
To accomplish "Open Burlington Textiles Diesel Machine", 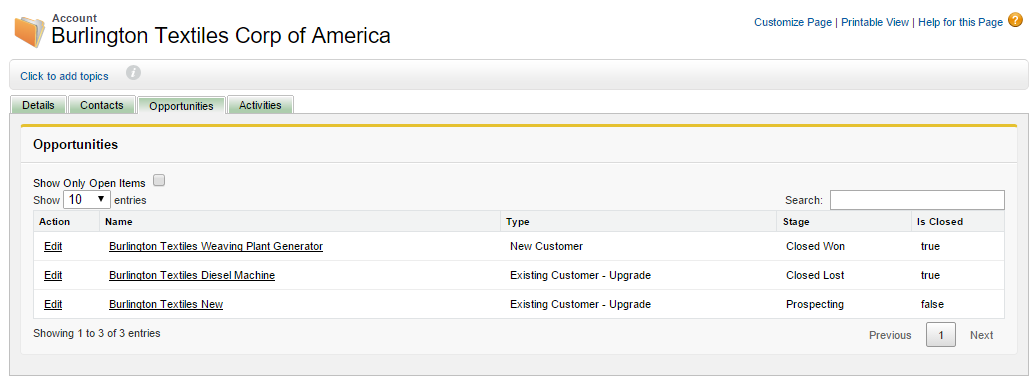I will click(192, 275).
